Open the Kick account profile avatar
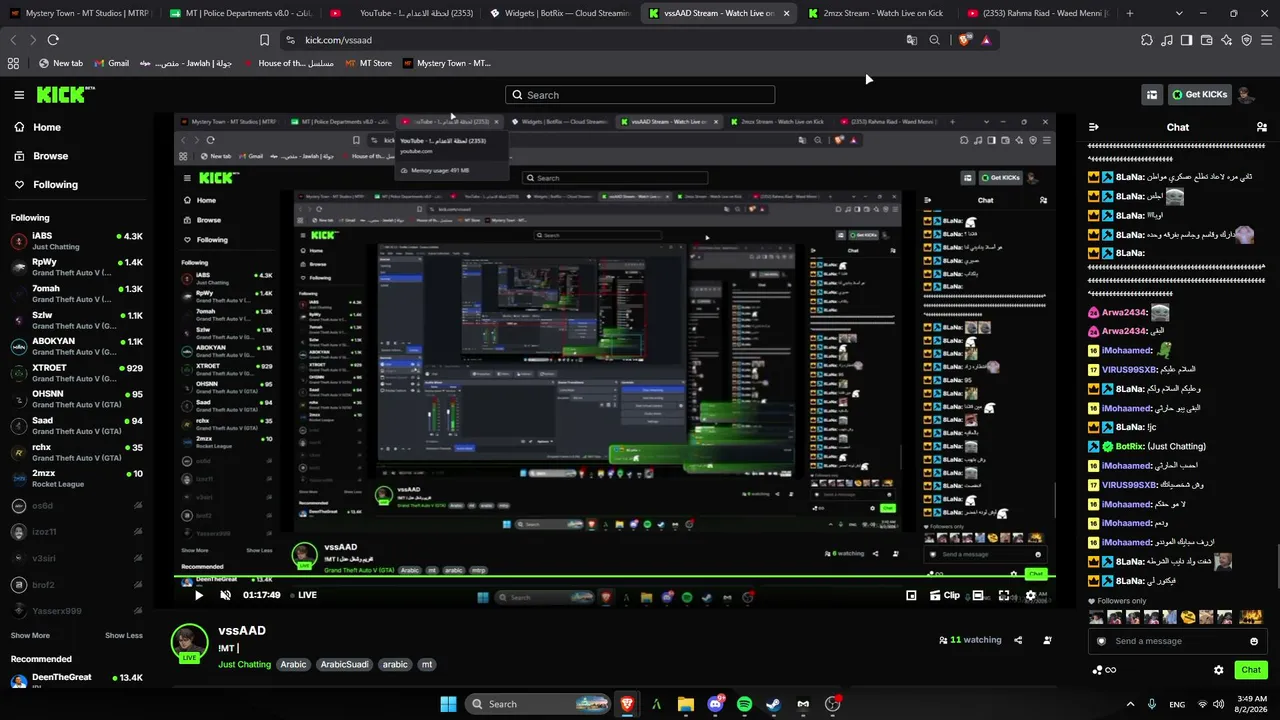The width and height of the screenshot is (1280, 720). point(1245,95)
